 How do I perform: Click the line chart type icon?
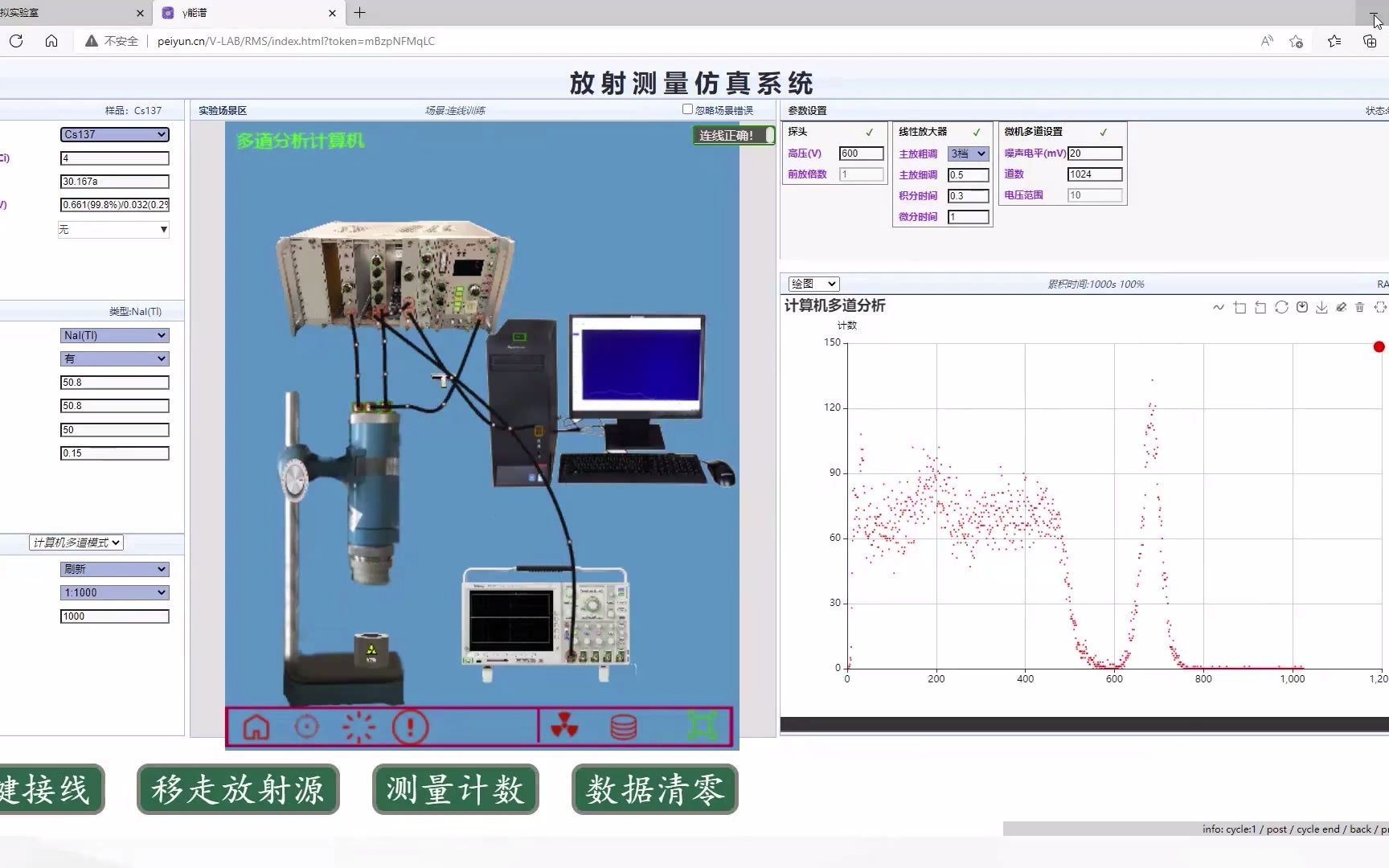pos(1219,307)
